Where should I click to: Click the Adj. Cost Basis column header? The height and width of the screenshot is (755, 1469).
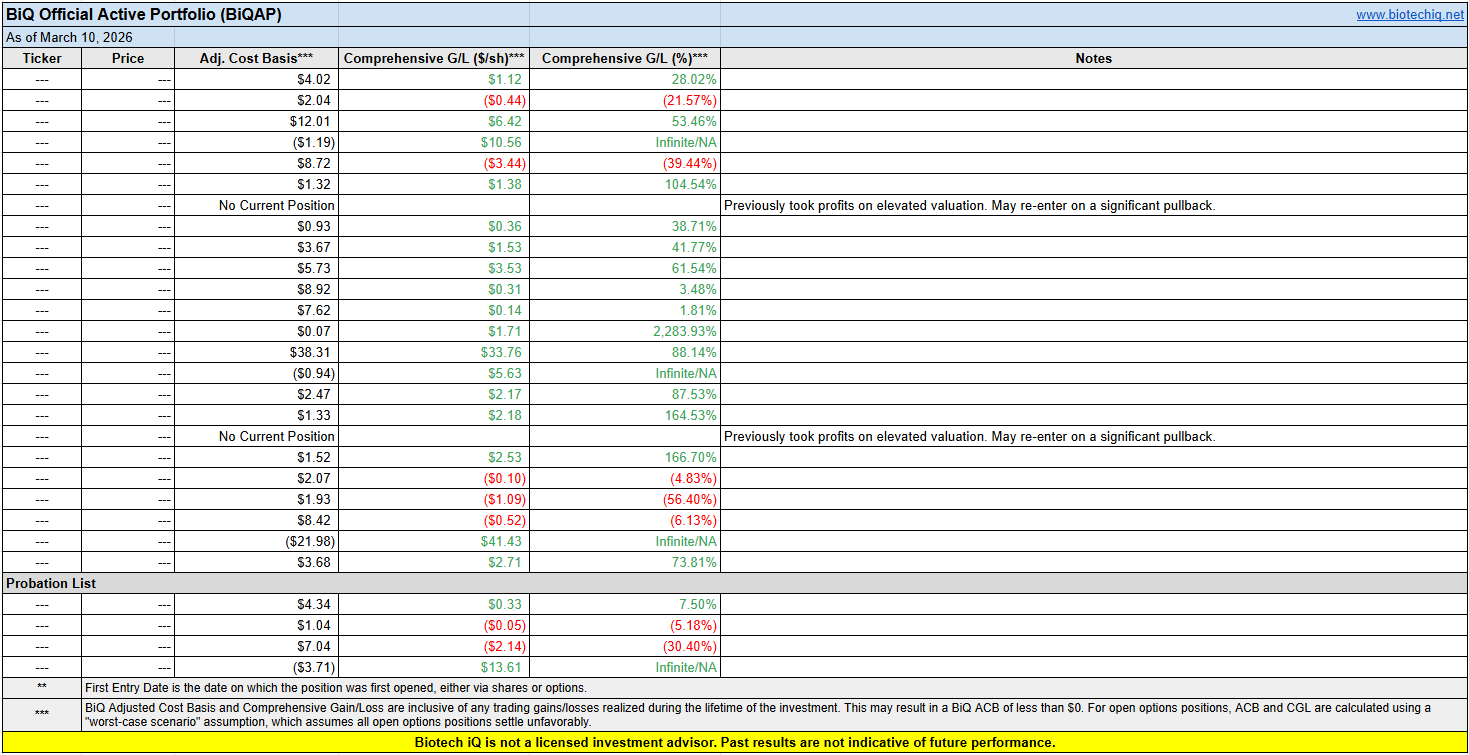(256, 58)
